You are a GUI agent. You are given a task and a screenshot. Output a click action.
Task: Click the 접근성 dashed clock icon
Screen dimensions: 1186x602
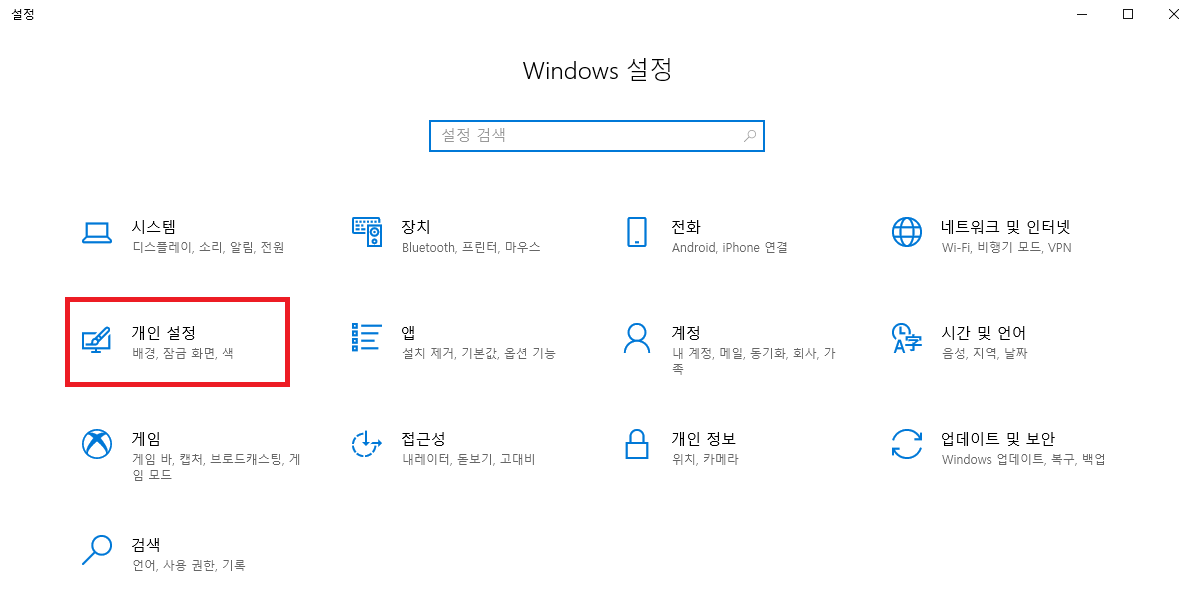(x=368, y=444)
